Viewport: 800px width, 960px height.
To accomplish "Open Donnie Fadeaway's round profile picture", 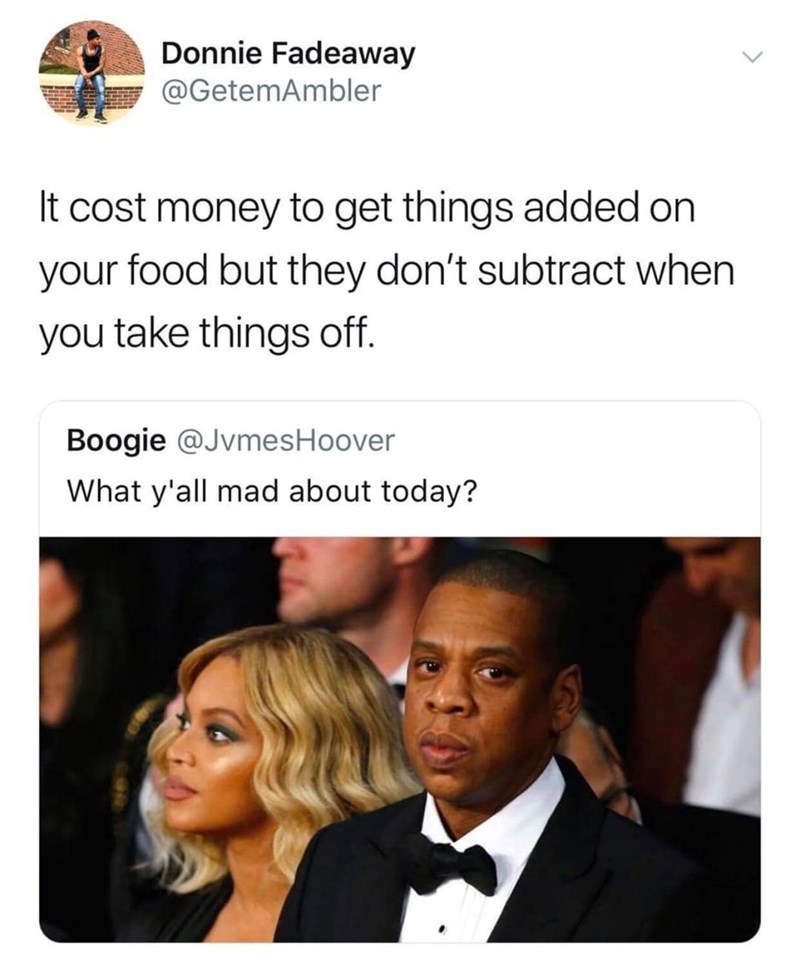I will (92, 72).
